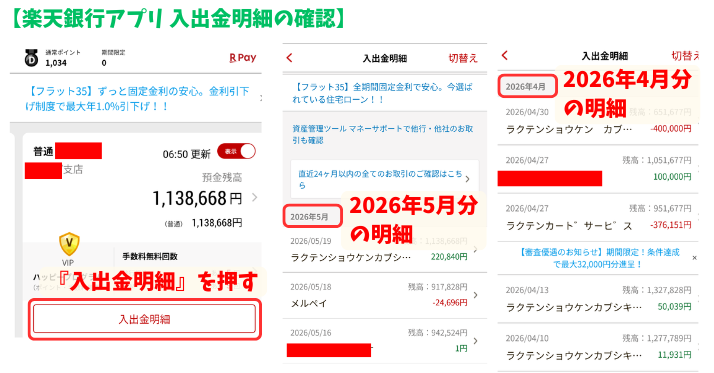Open the 資産管理ツール マネーサポート link

point(382,134)
